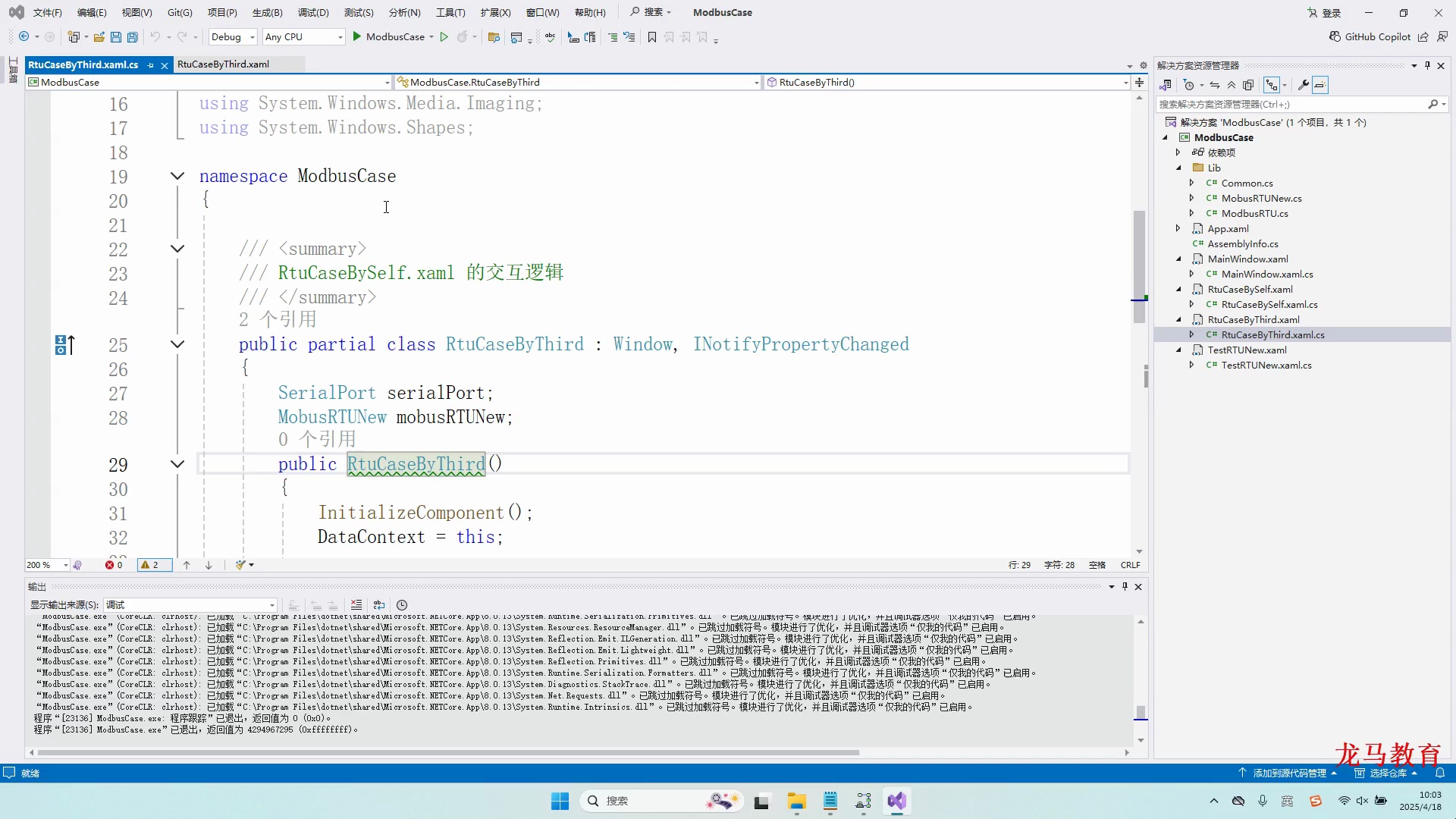Pin the output window
Viewport: 1456px width, 819px height.
tap(1125, 587)
